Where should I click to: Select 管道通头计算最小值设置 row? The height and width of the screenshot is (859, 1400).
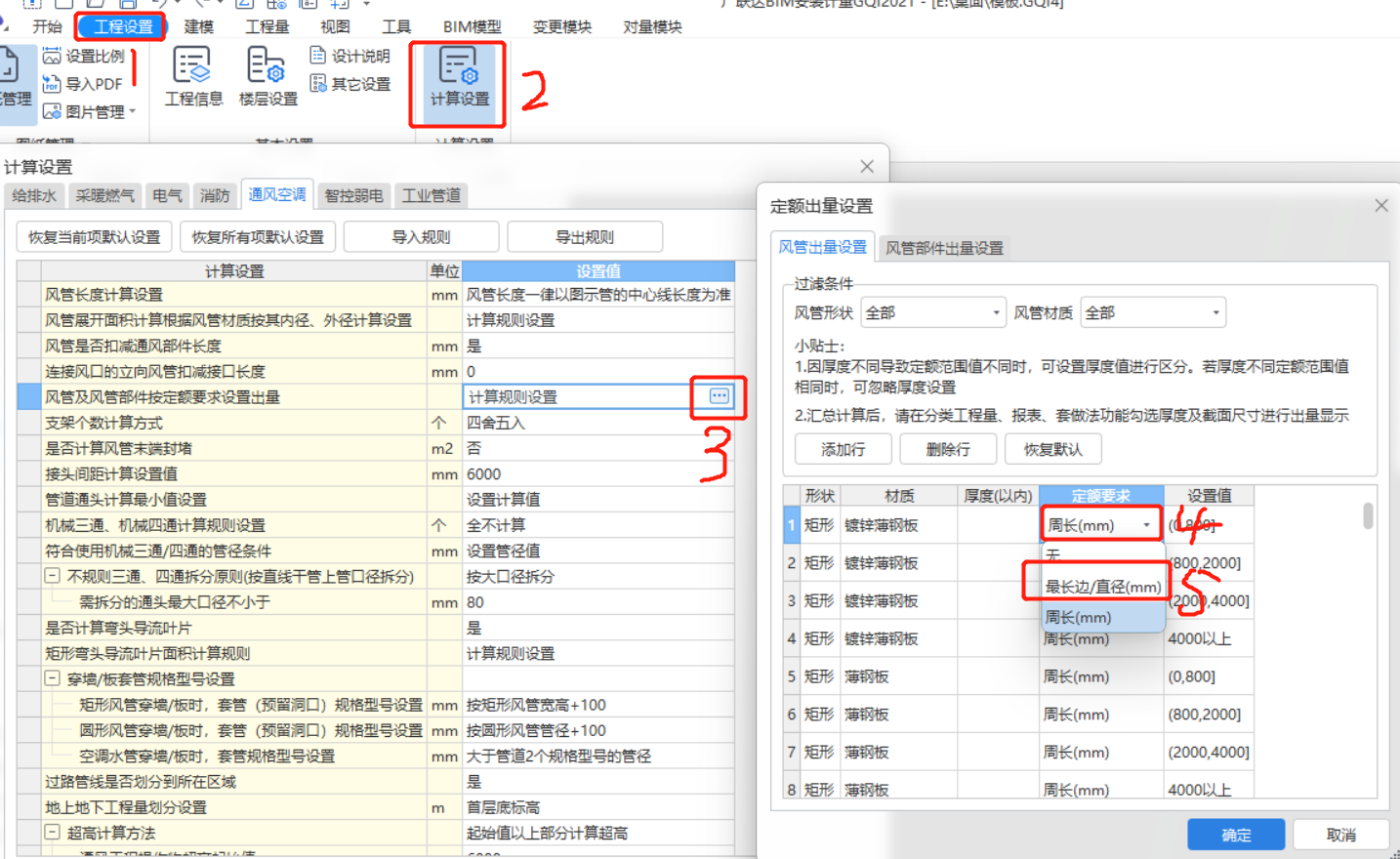[376, 500]
